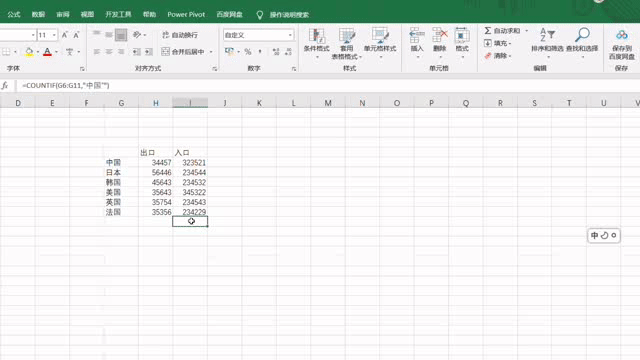Click the decrease indent icon
640x360 pixels.
[x=137, y=52]
